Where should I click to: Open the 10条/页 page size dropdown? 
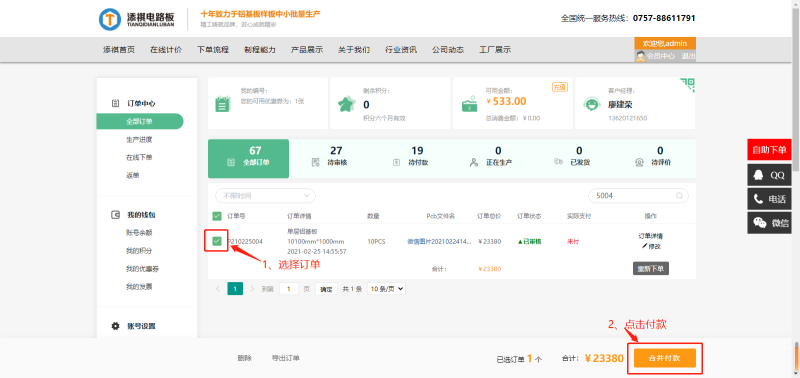click(386, 289)
